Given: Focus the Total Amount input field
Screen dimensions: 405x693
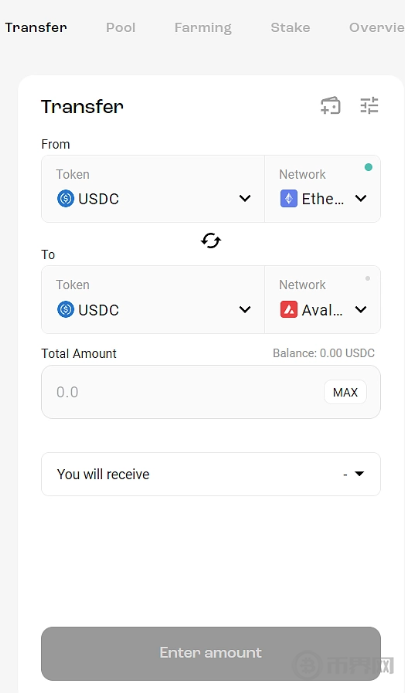Looking at the screenshot, I should point(182,392).
